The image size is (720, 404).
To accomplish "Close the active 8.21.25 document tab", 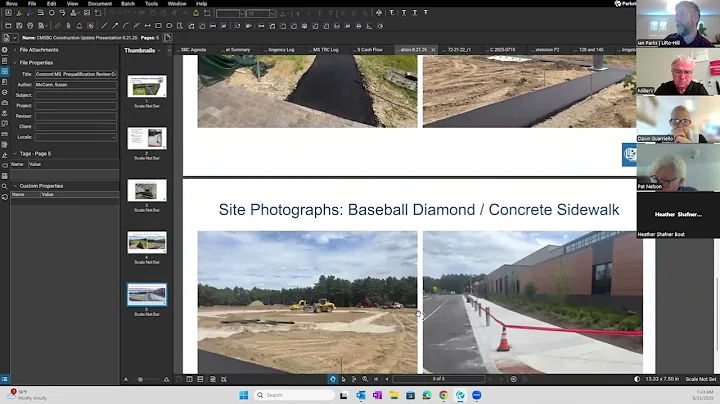I will tap(433, 50).
